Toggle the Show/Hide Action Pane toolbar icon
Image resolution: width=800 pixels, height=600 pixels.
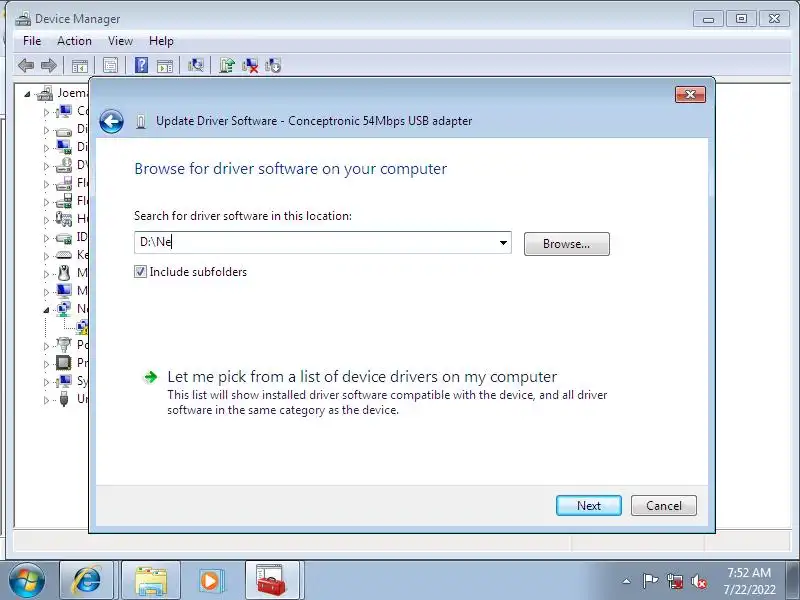(165, 66)
